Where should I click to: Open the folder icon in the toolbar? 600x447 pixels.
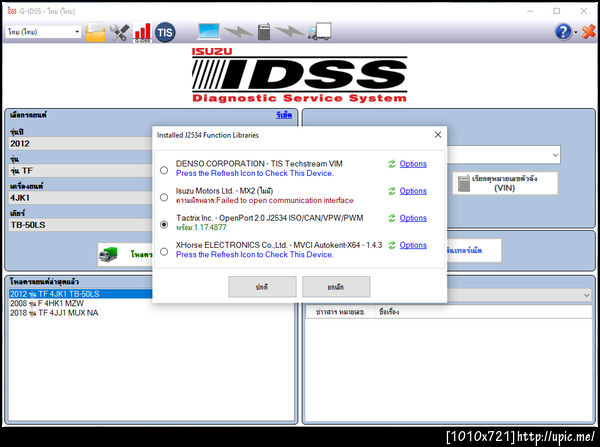tap(95, 32)
